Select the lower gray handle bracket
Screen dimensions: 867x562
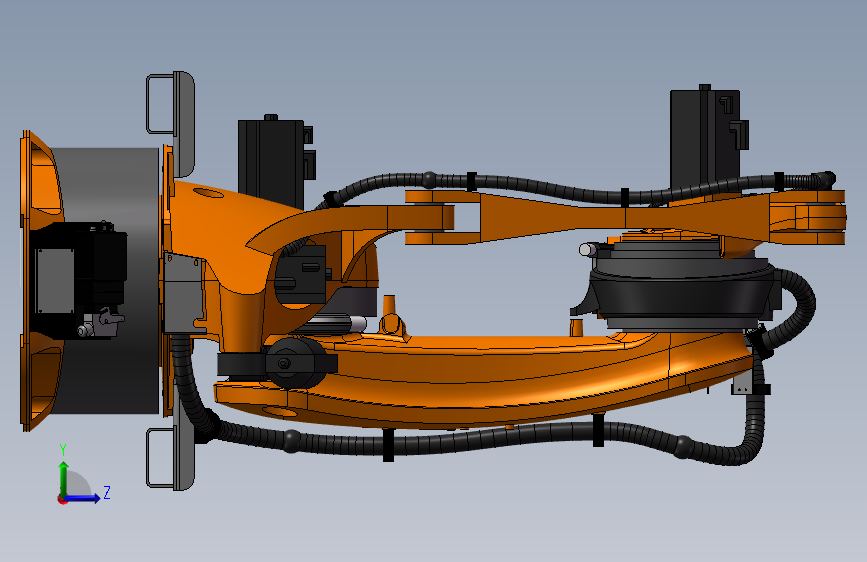171,459
